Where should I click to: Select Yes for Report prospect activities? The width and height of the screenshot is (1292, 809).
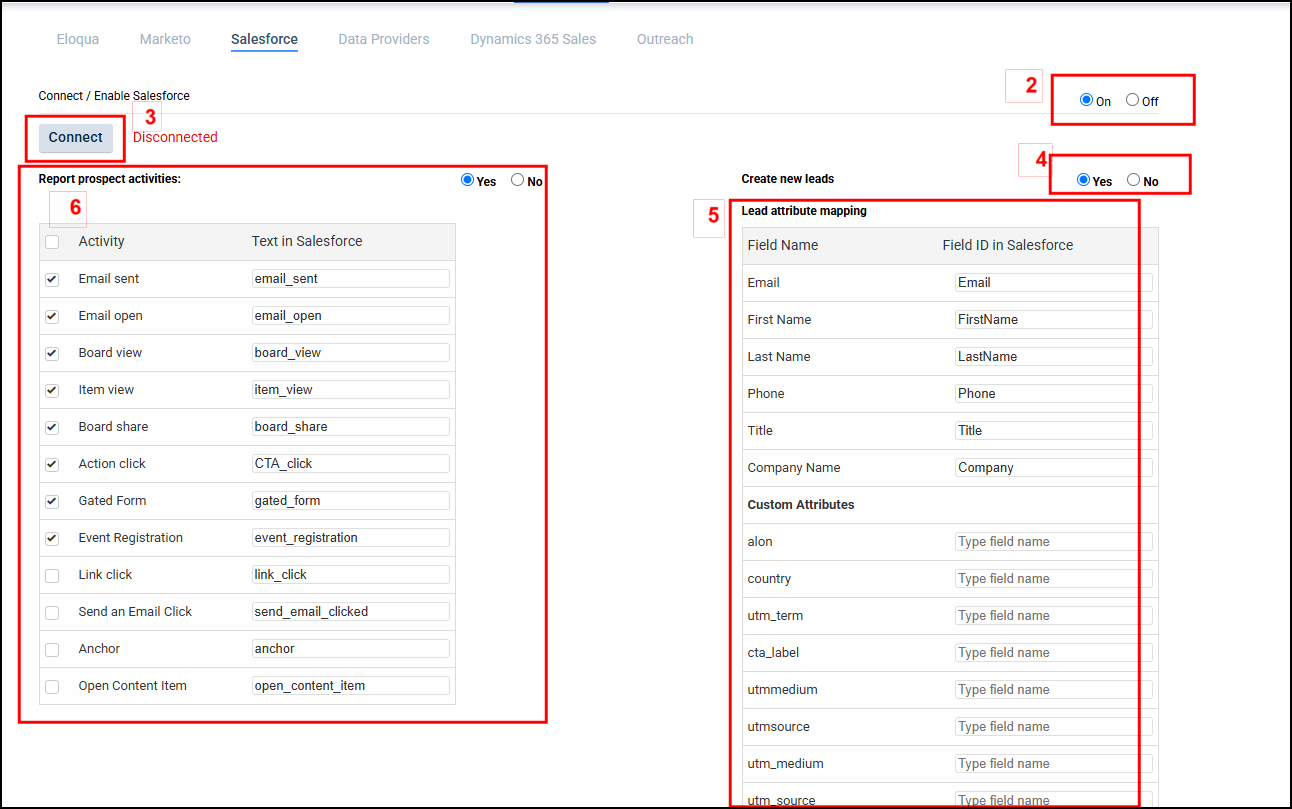point(467,181)
